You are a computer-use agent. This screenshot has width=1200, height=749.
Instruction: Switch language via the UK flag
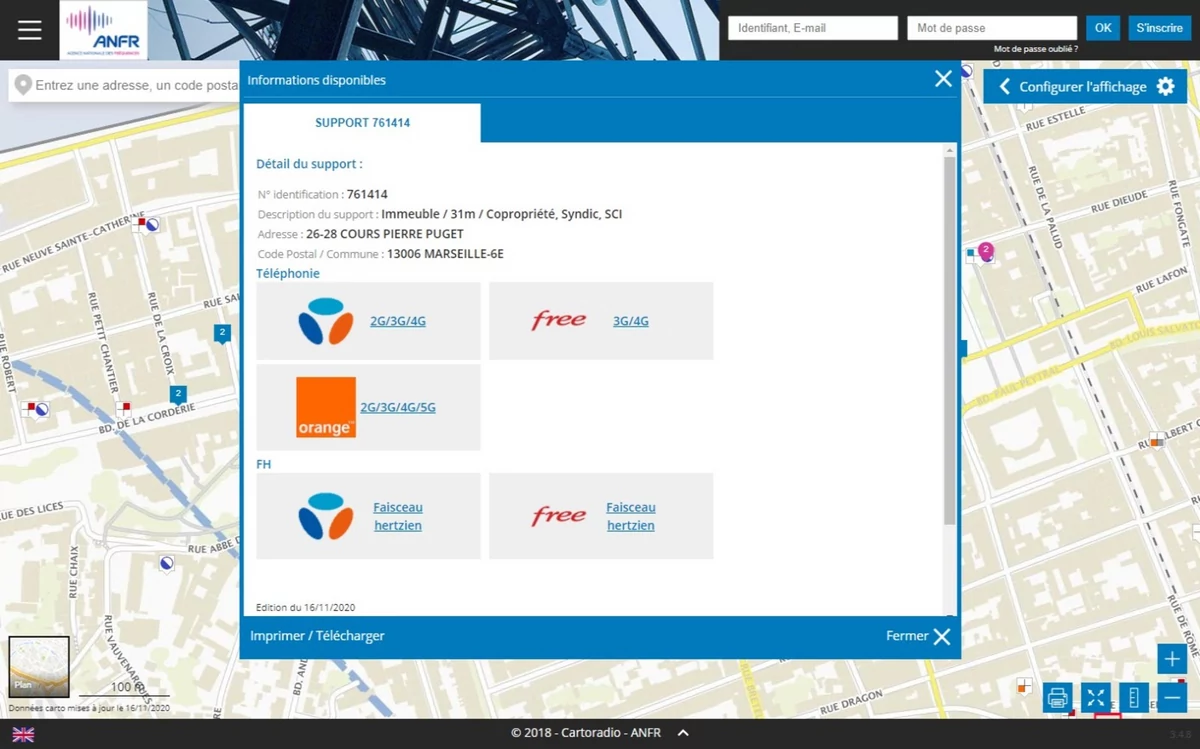point(22,734)
